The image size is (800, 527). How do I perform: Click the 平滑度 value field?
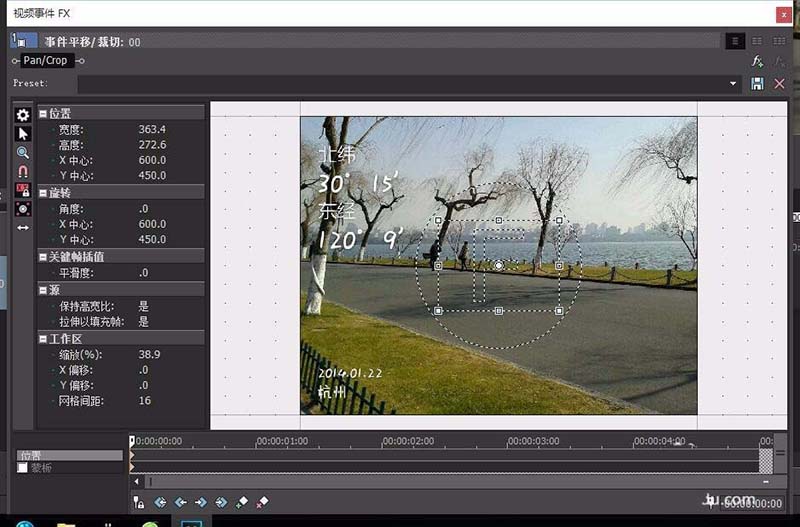coord(144,273)
